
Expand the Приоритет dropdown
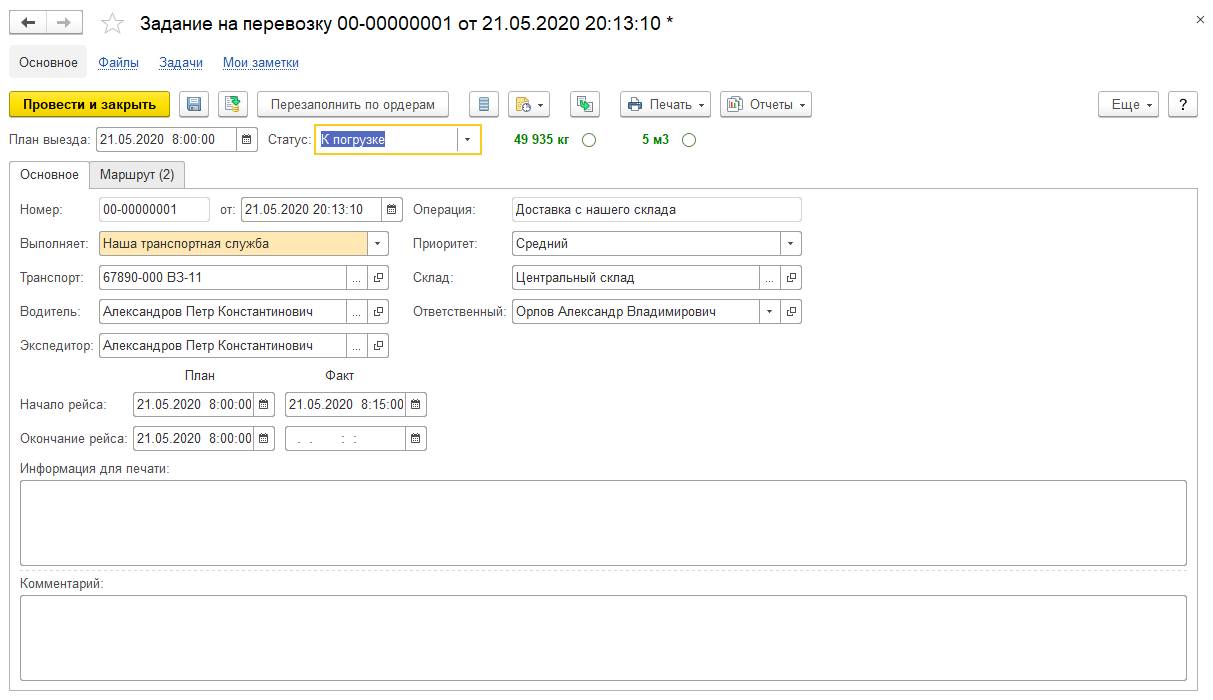(790, 243)
